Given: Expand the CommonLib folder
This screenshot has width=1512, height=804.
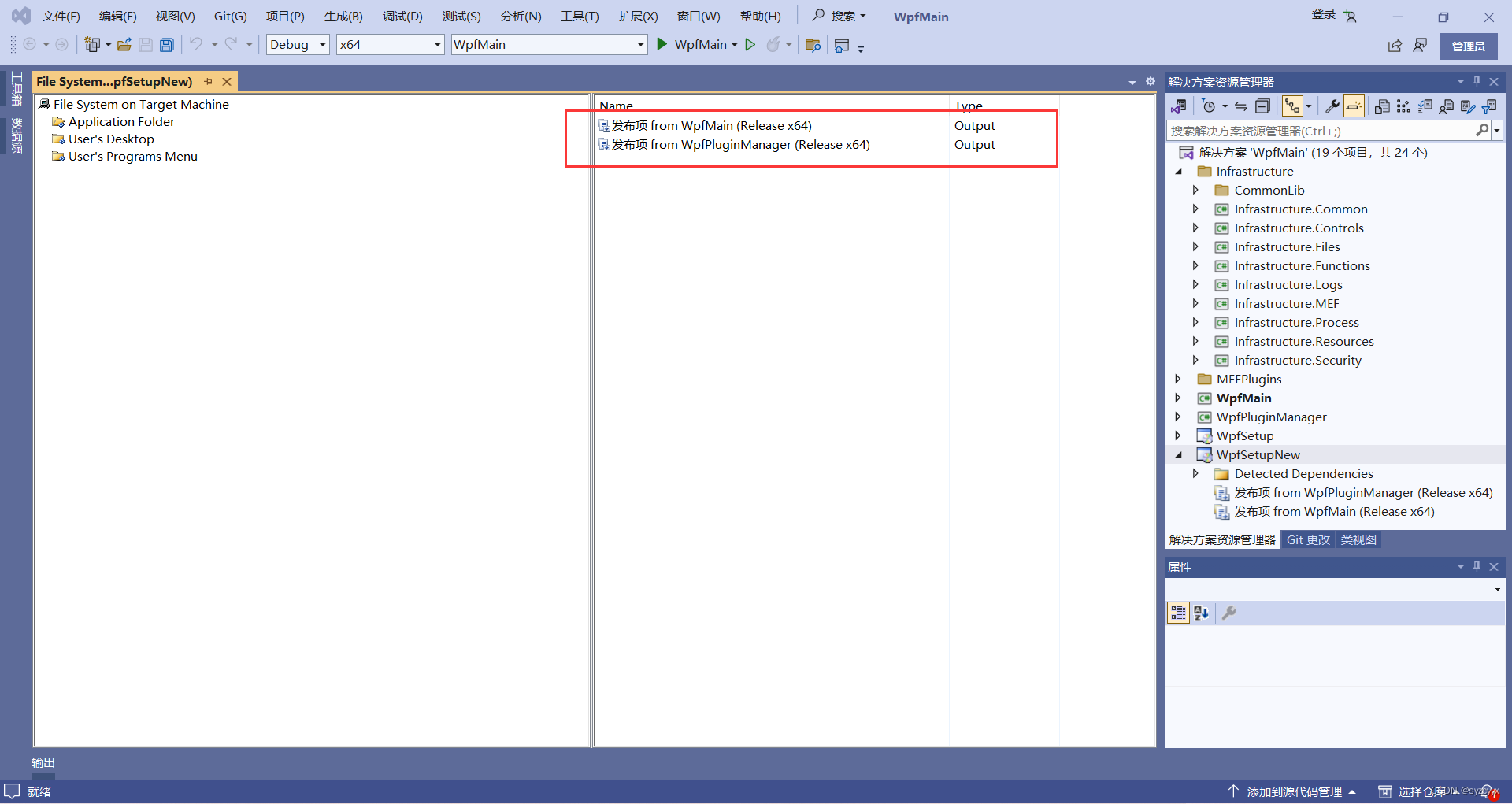Looking at the screenshot, I should (x=1195, y=191).
